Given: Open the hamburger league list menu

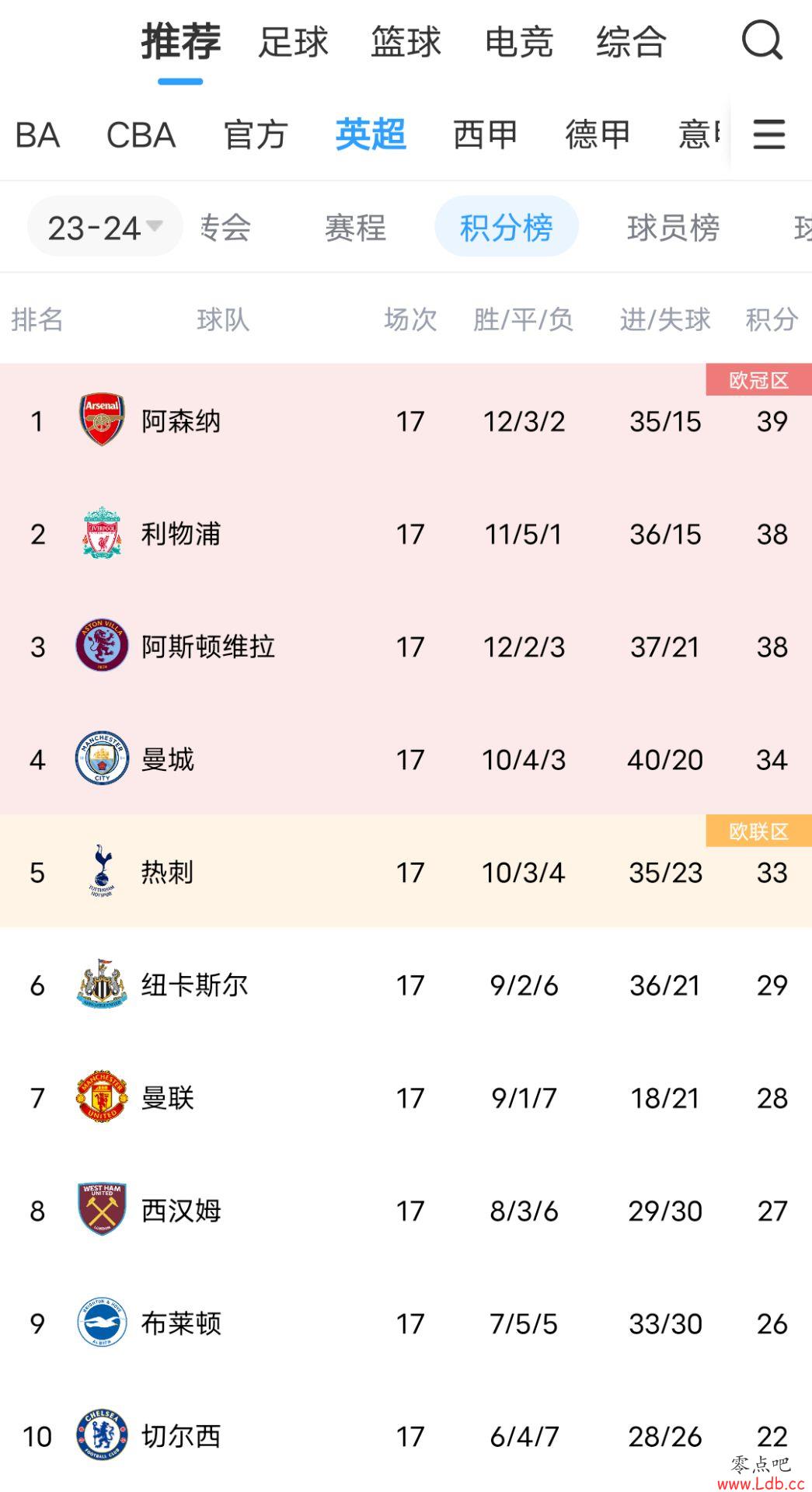Looking at the screenshot, I should 769,134.
